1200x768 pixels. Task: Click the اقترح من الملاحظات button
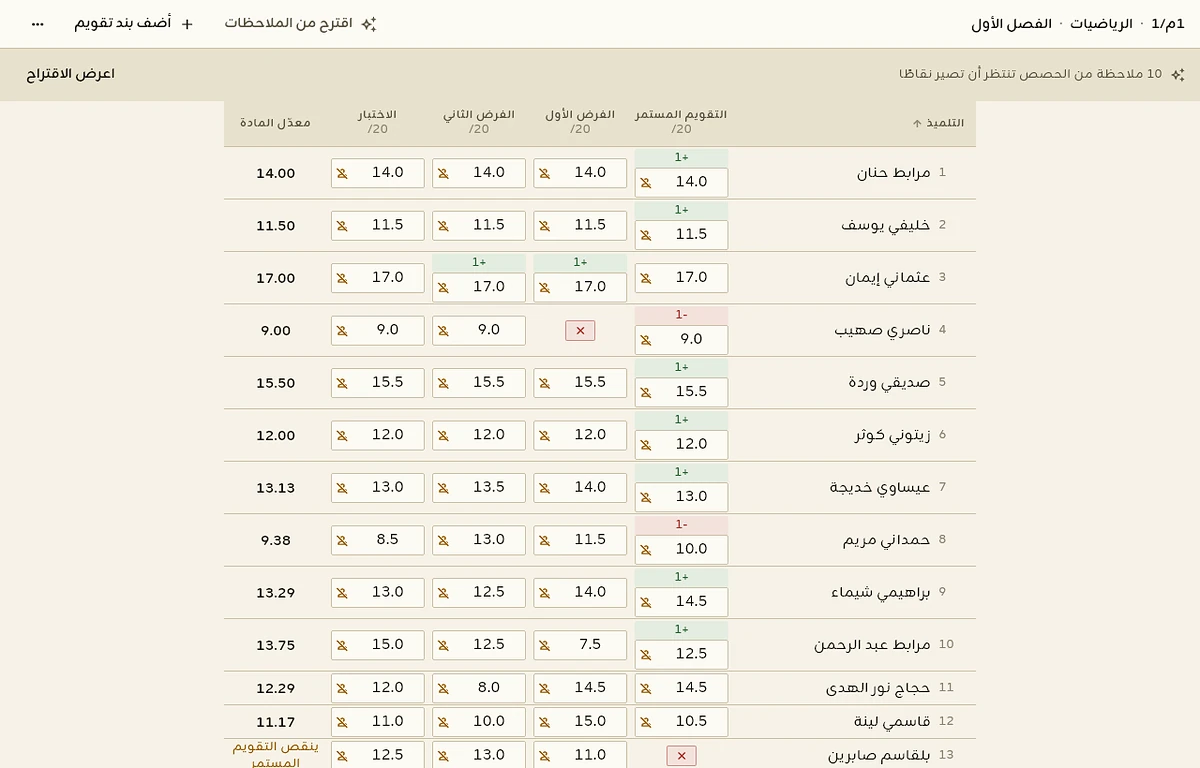click(300, 23)
